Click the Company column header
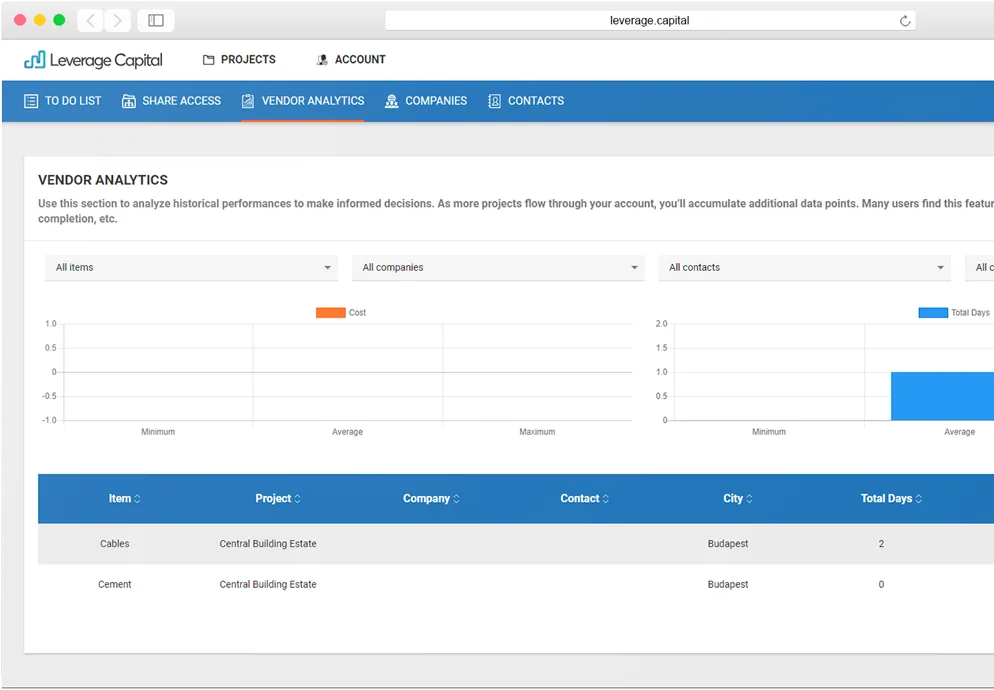The height and width of the screenshot is (690, 994). (x=431, y=499)
